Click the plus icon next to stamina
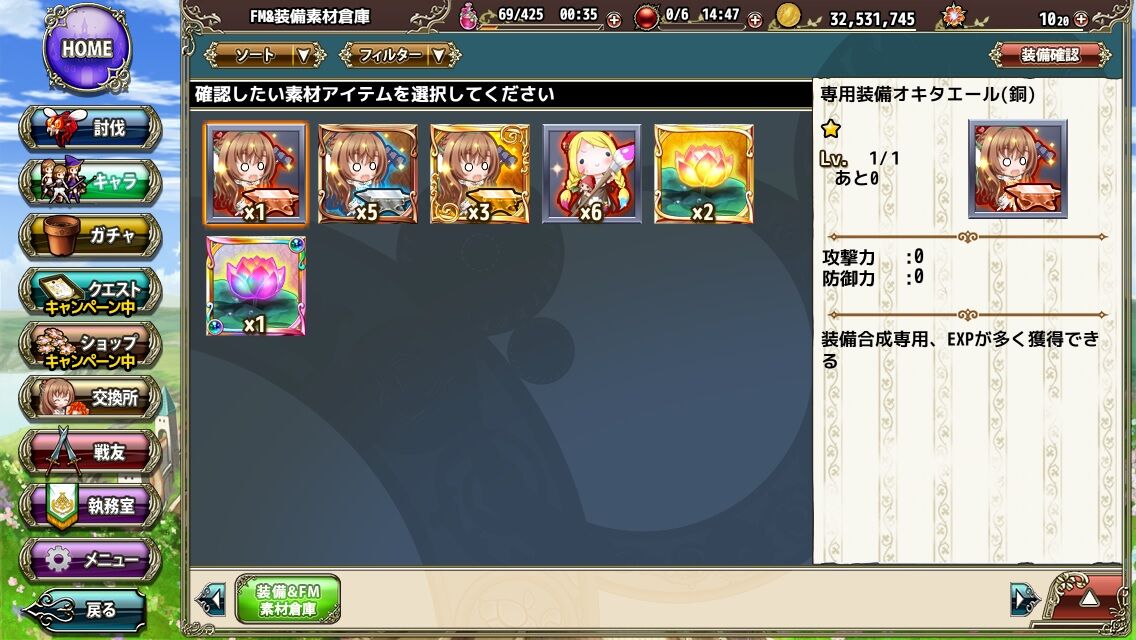Viewport: 1136px width, 640px height. pos(614,20)
